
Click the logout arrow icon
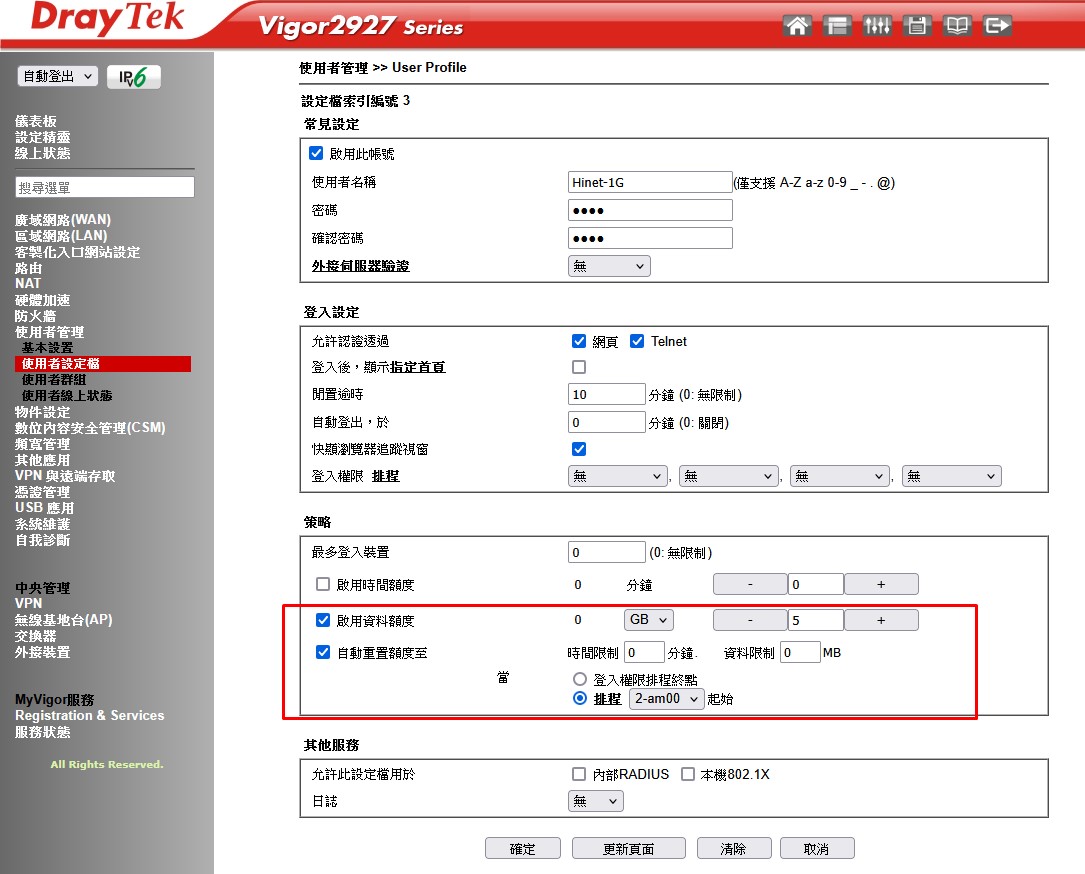coord(997,26)
